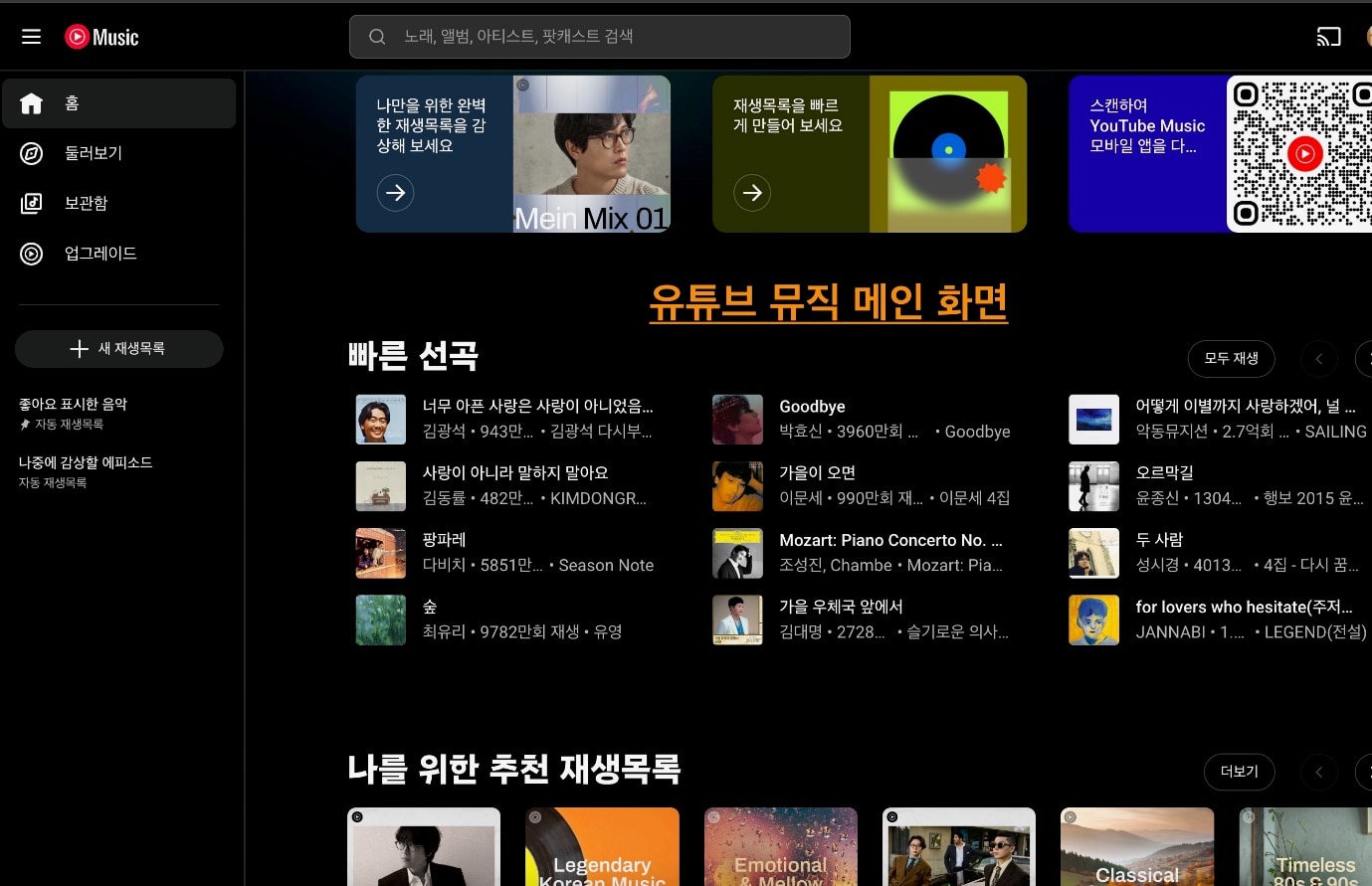Open the Goodbye song thumbnail by 박효신
1372x886 pixels.
(737, 419)
